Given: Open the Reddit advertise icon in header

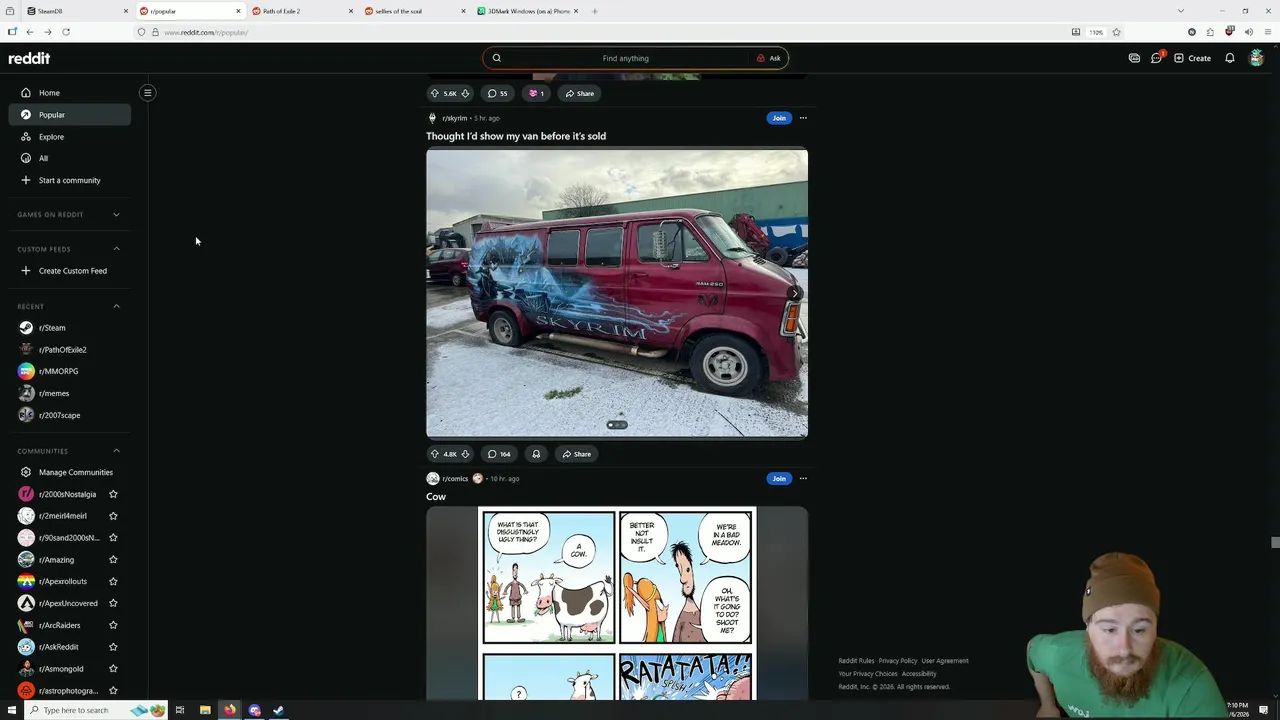Looking at the screenshot, I should (1134, 58).
